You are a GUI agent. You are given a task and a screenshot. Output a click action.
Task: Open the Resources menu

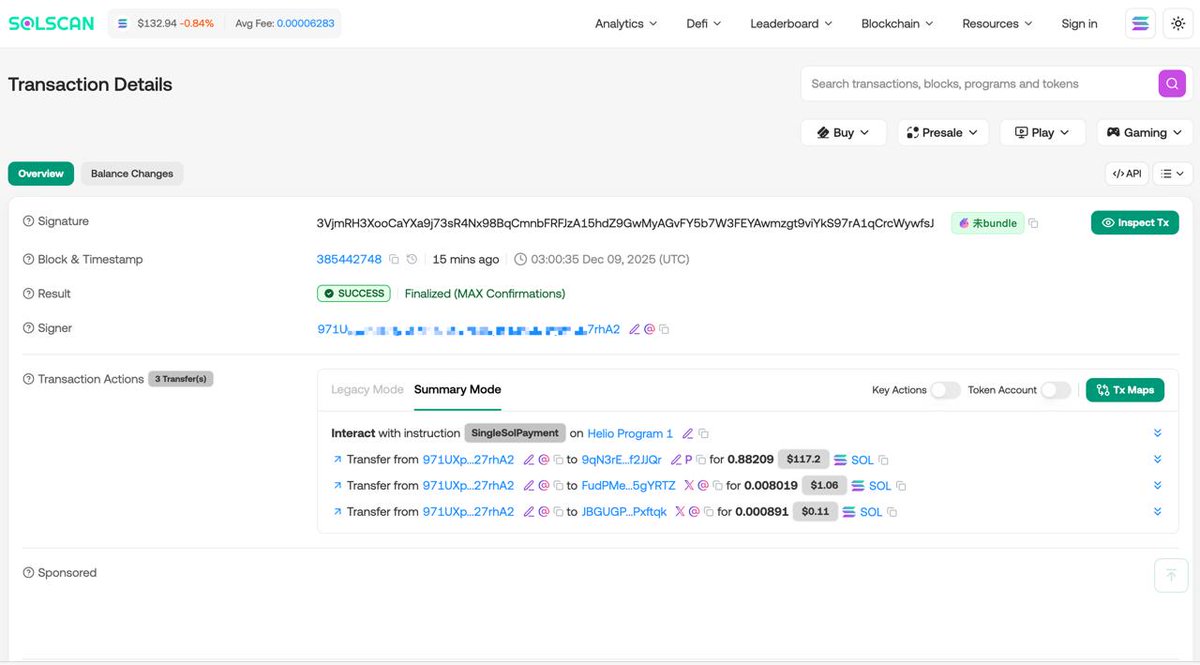(997, 24)
